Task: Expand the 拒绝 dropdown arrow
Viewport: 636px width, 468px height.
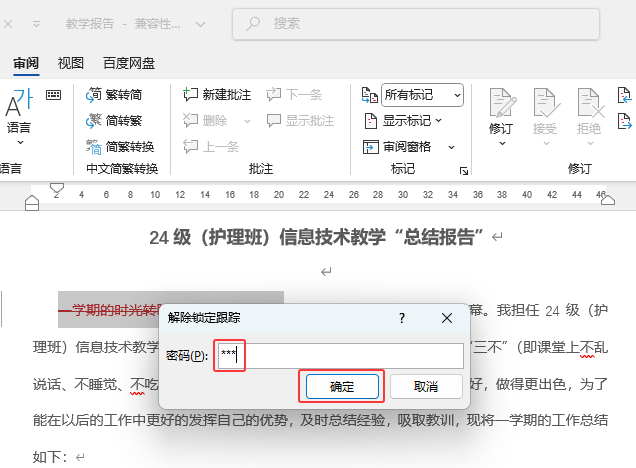Action: [x=590, y=143]
